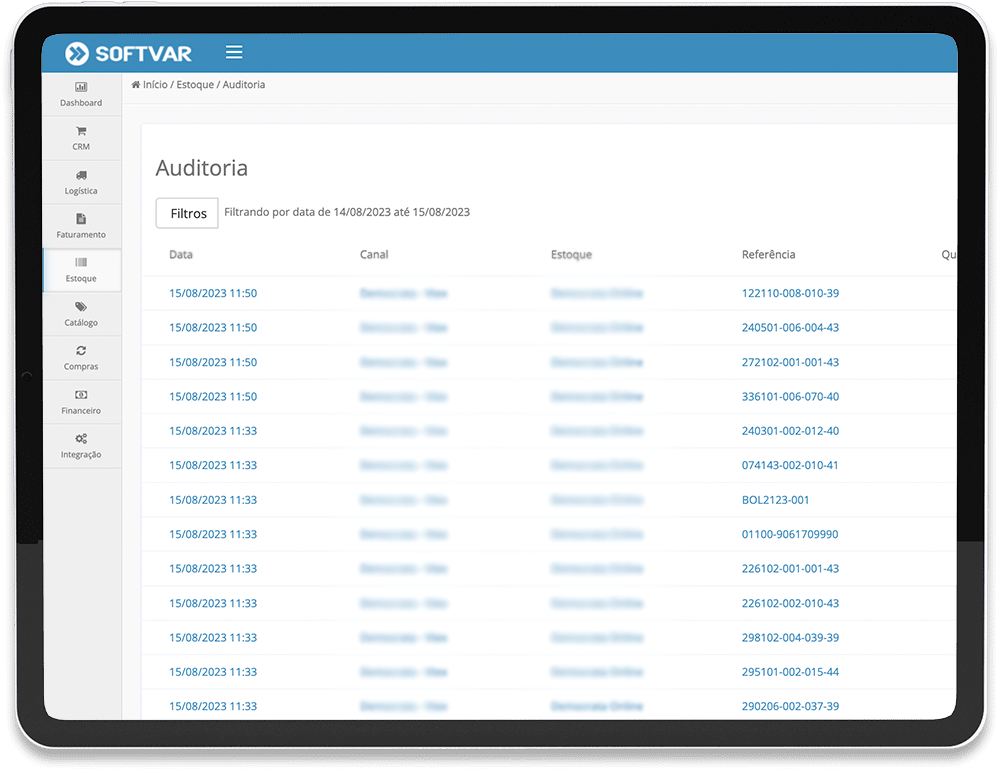Open Estoque from the breadcrumb trail
Screen dimensions: 1000x770
coord(195,85)
